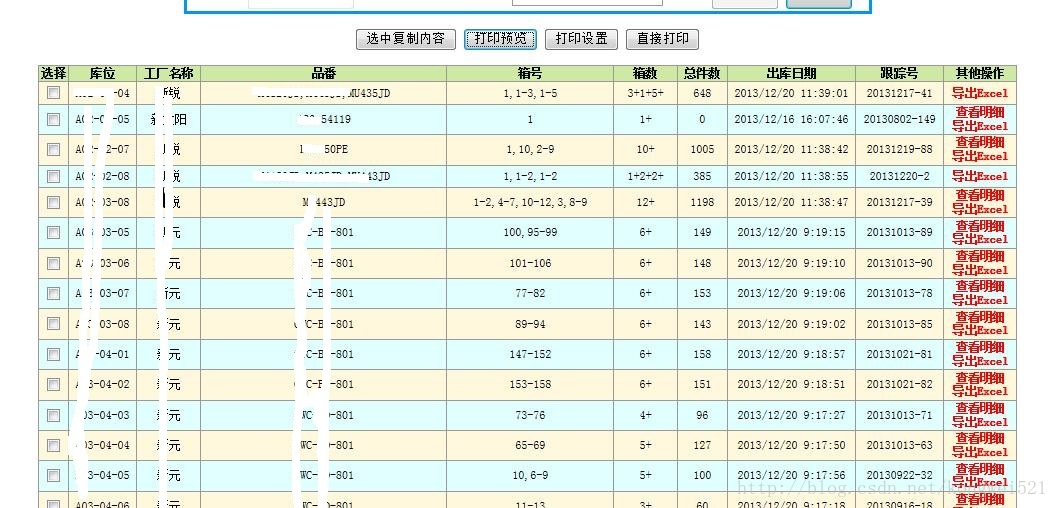
Task: Open 查看明细 for row 20131021-81
Action: pos(980,347)
